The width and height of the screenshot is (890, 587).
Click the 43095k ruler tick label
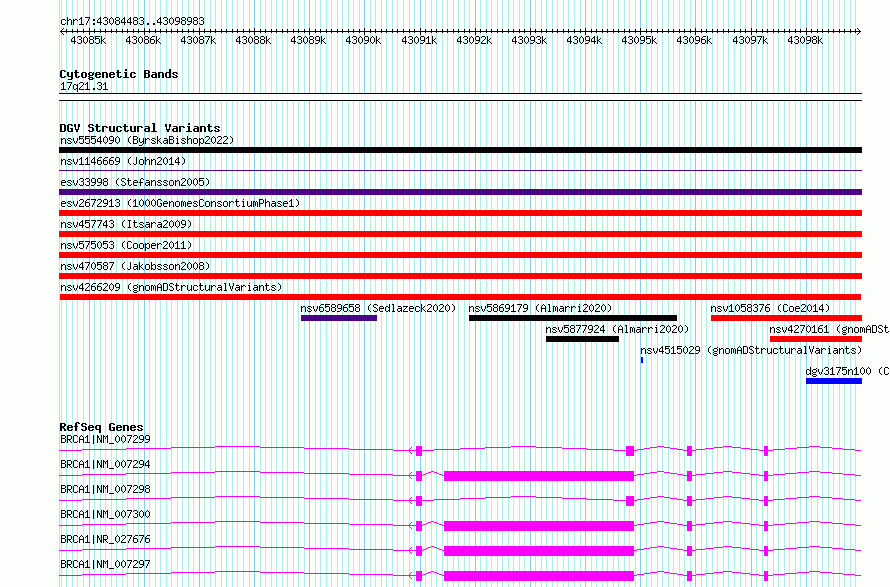click(639, 40)
